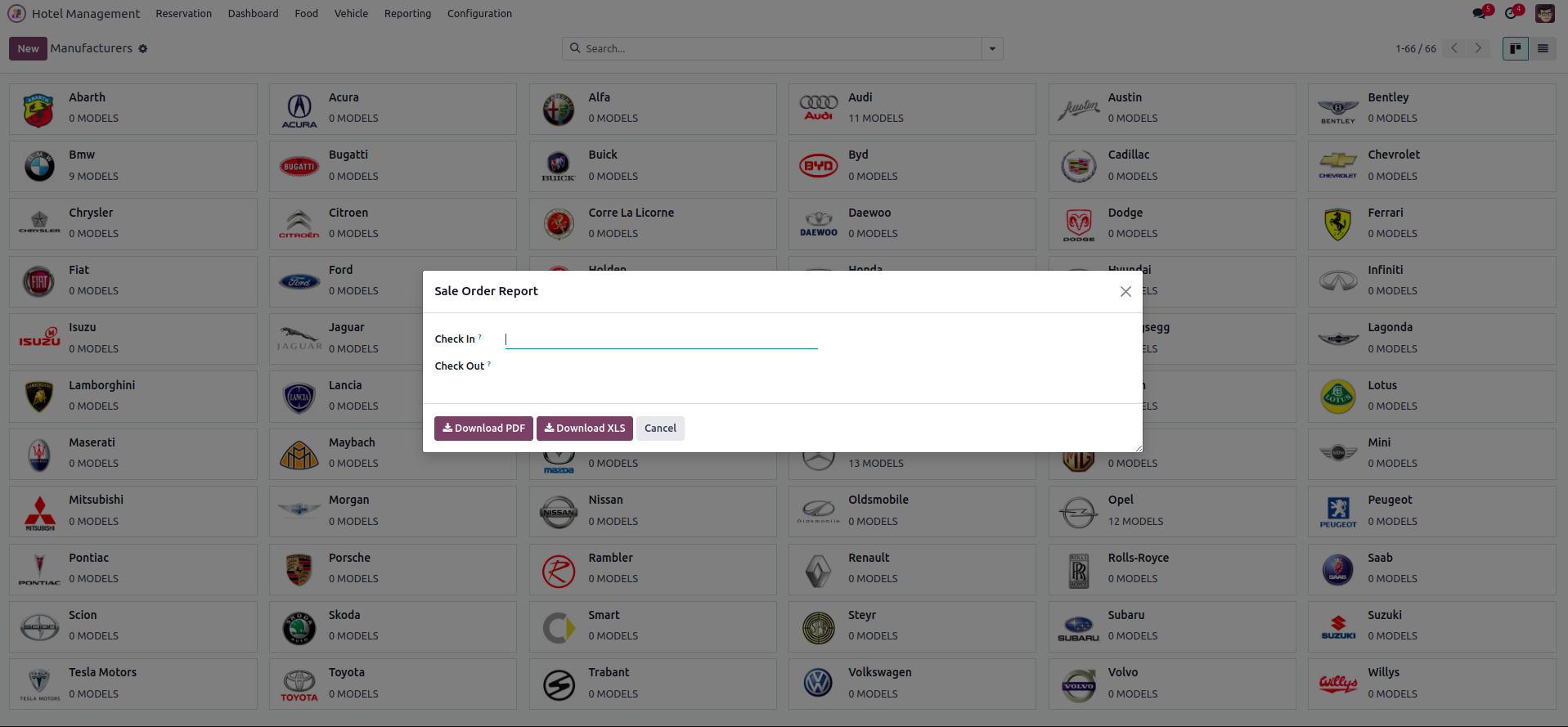Cancel the Sale Order Report dialog
This screenshot has height=727, width=1568.
click(x=660, y=429)
